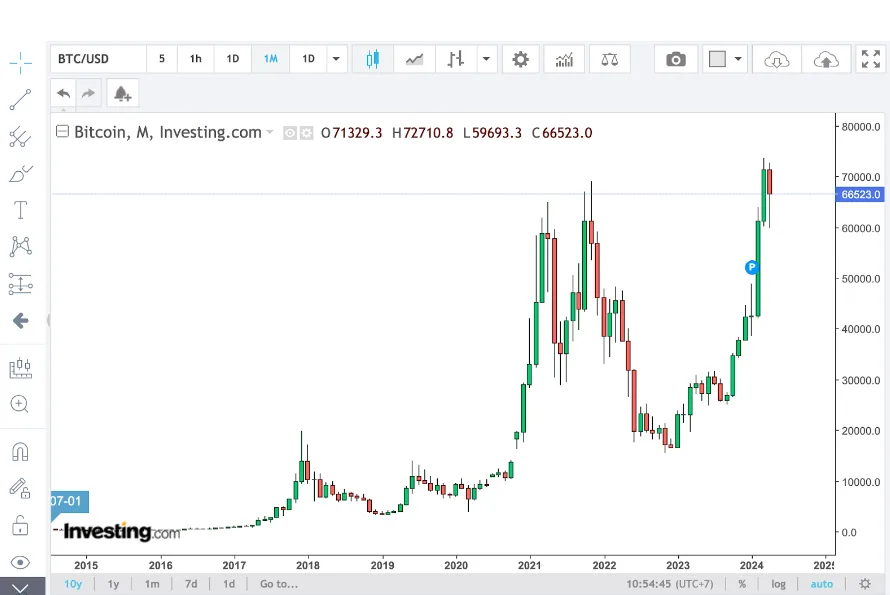Activate the zoom in tool
The image size is (890, 595).
(19, 404)
